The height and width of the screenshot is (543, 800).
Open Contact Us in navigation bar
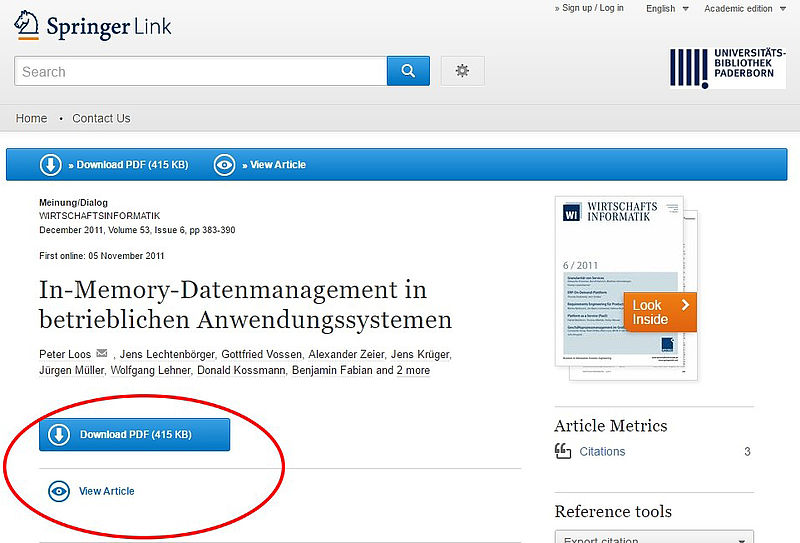coord(101,118)
